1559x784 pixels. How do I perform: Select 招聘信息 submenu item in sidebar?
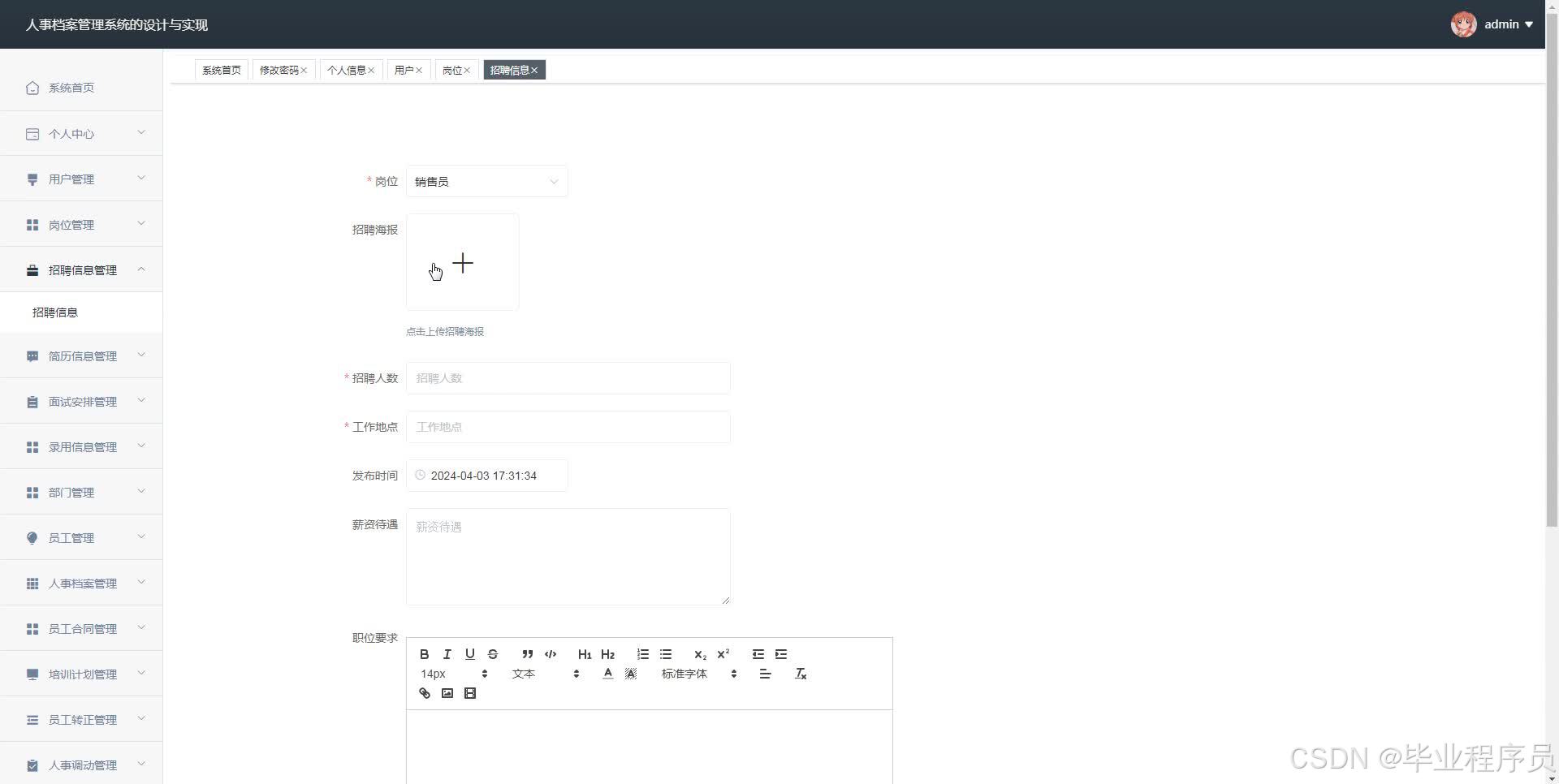[81, 312]
